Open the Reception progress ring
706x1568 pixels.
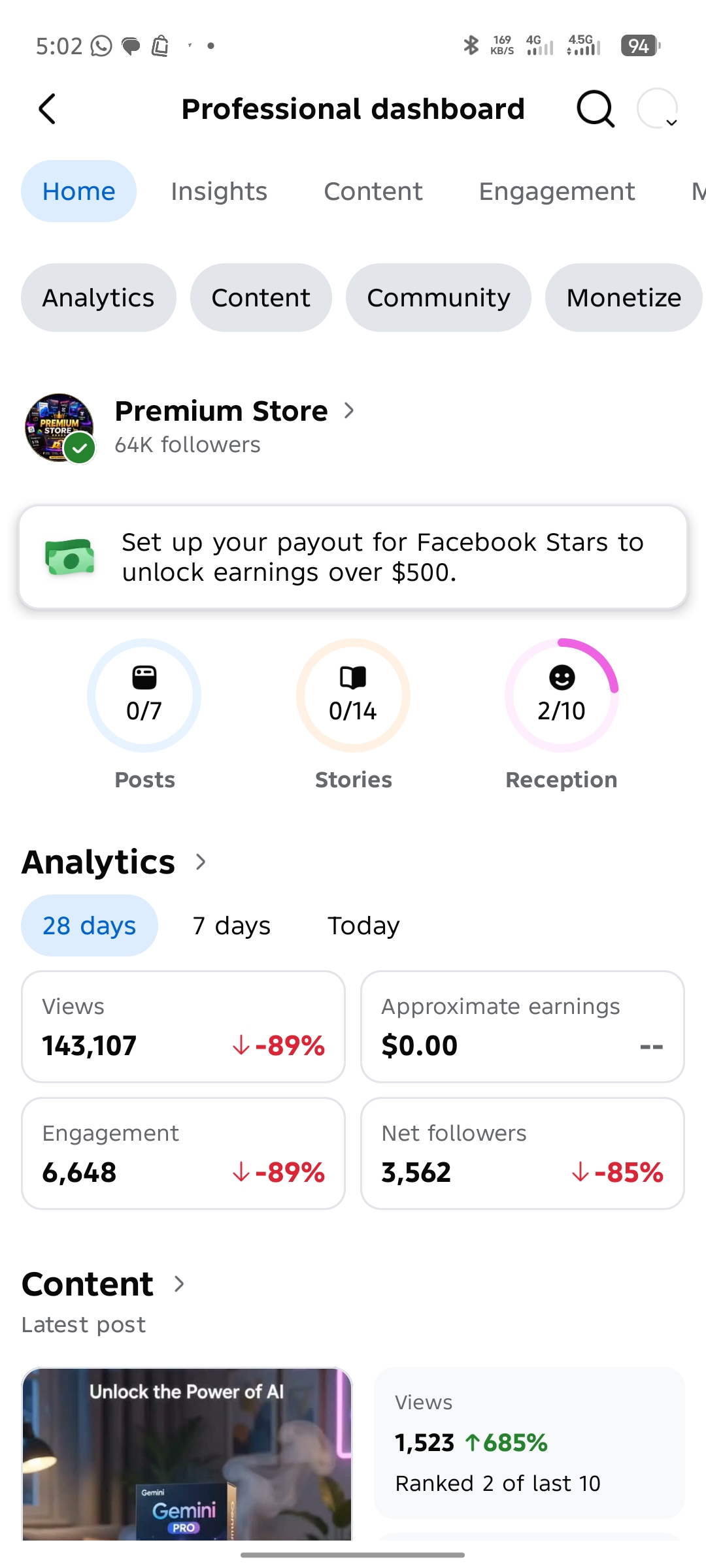[562, 695]
